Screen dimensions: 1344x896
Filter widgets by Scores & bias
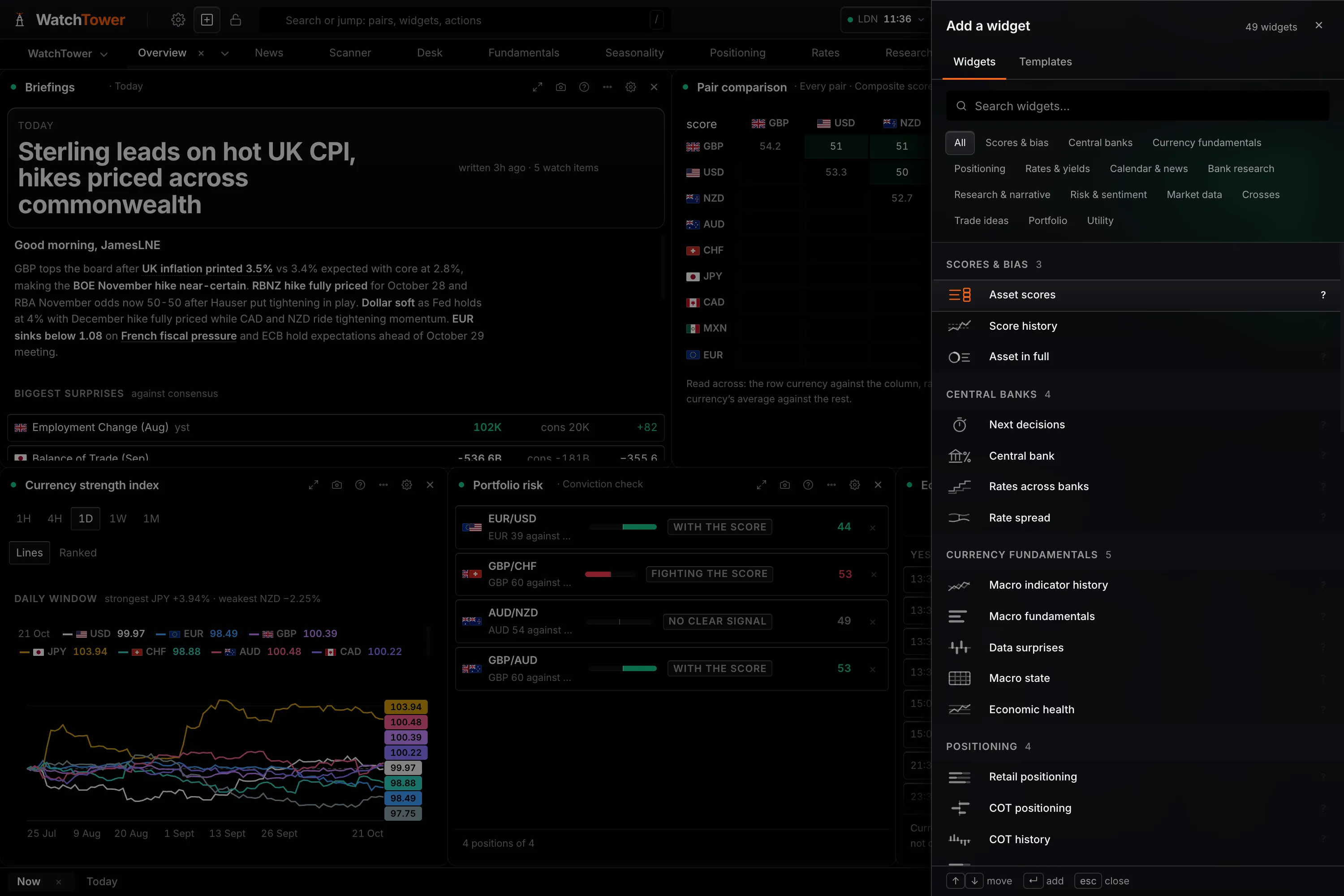(1017, 143)
